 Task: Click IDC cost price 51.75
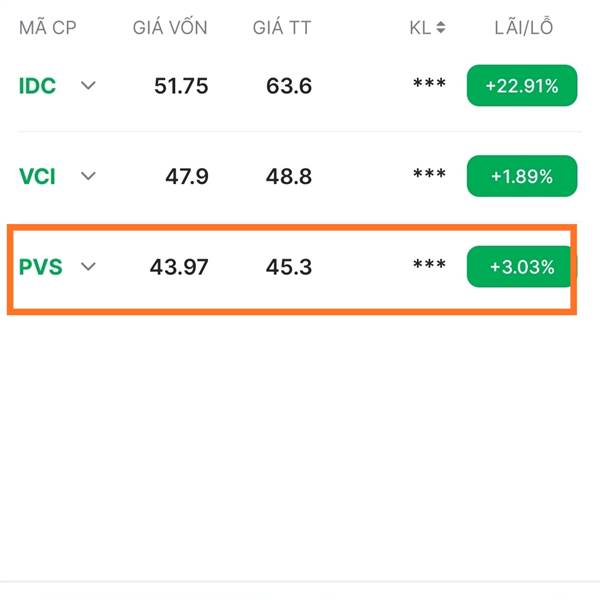pos(181,86)
